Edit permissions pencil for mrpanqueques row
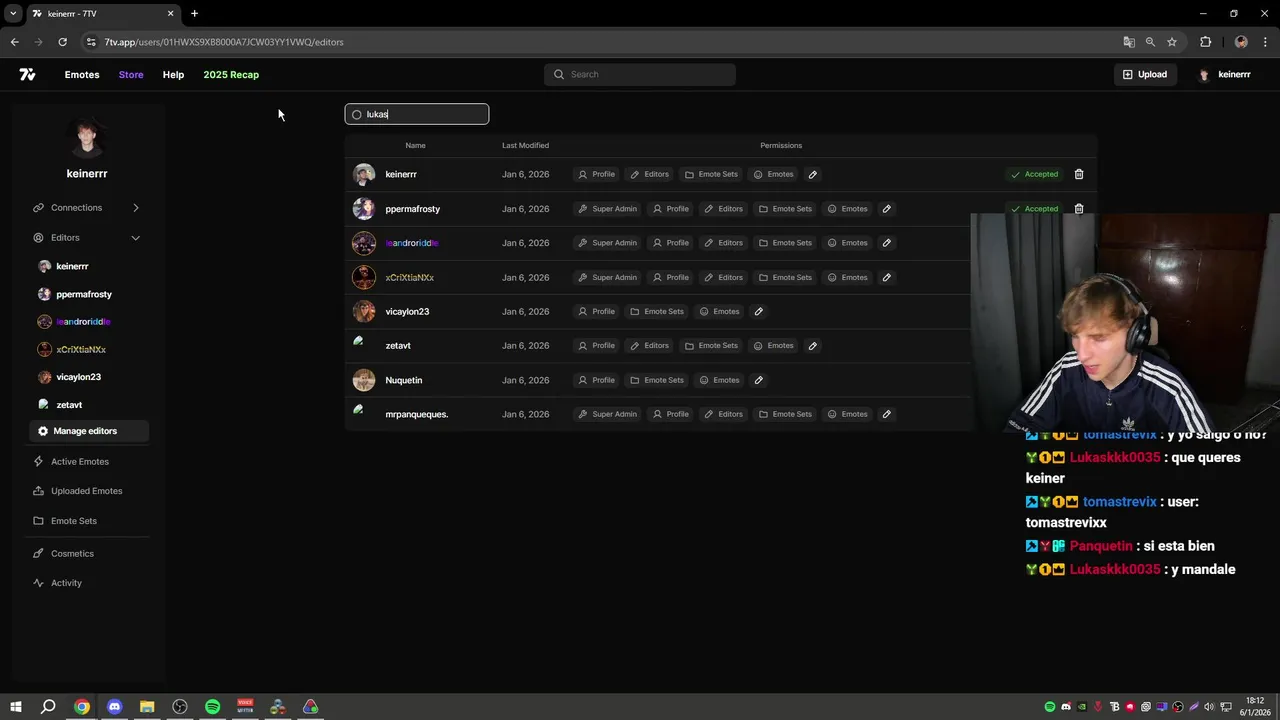 click(x=886, y=414)
